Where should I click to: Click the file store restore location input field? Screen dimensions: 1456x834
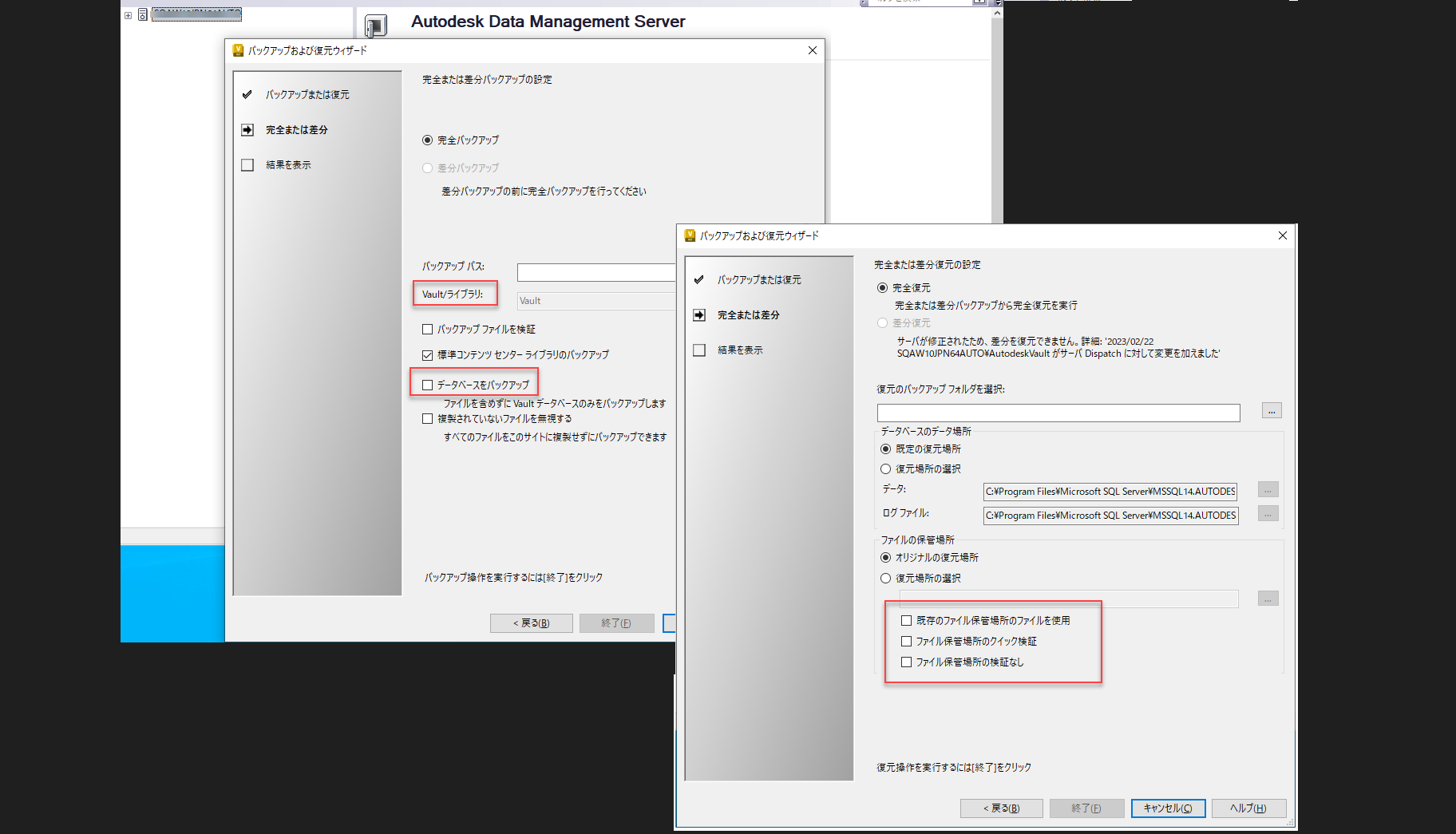1069,599
